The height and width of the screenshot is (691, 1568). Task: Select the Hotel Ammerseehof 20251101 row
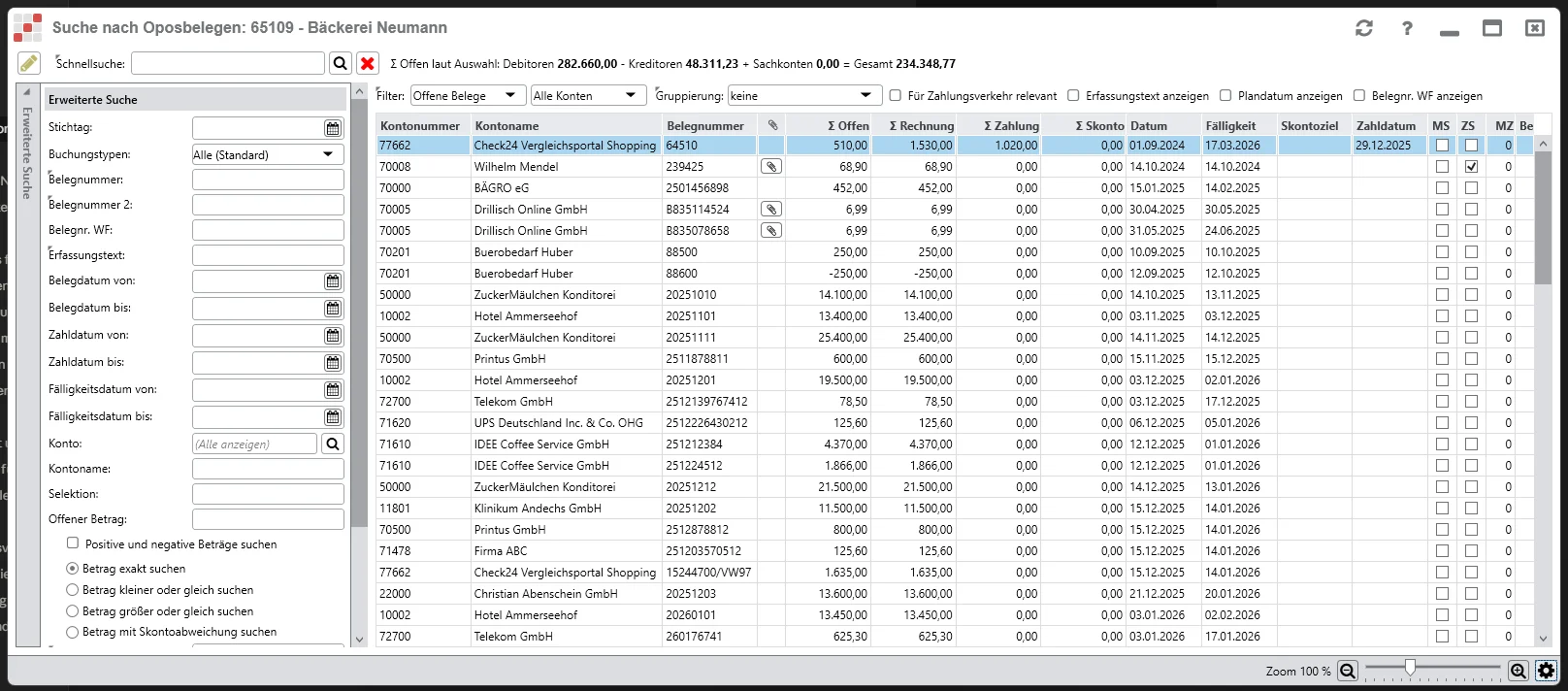(955, 316)
